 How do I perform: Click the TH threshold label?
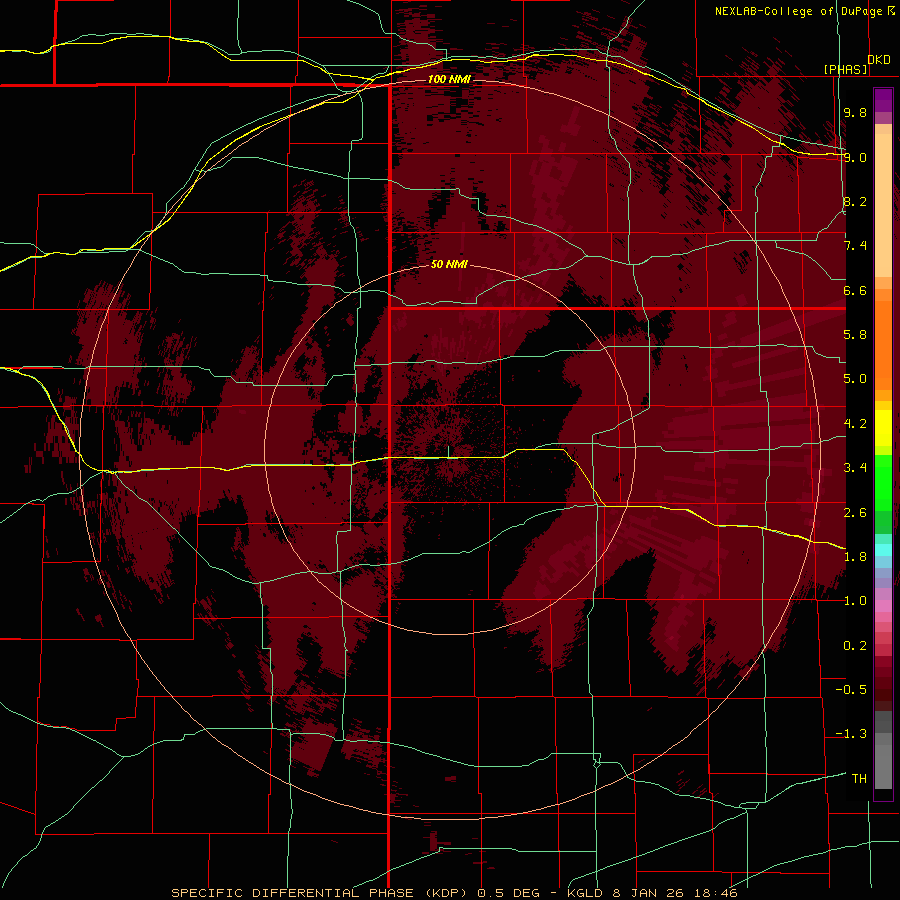[859, 779]
